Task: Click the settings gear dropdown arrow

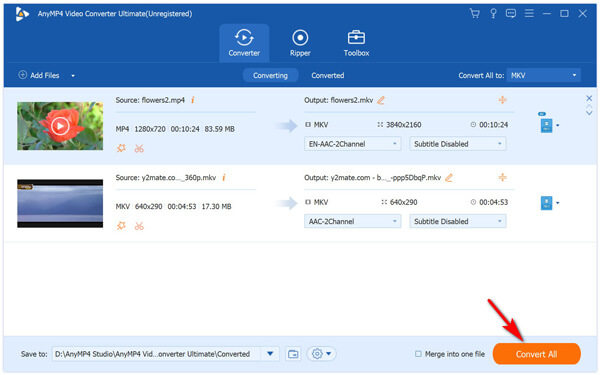Action: tap(328, 354)
